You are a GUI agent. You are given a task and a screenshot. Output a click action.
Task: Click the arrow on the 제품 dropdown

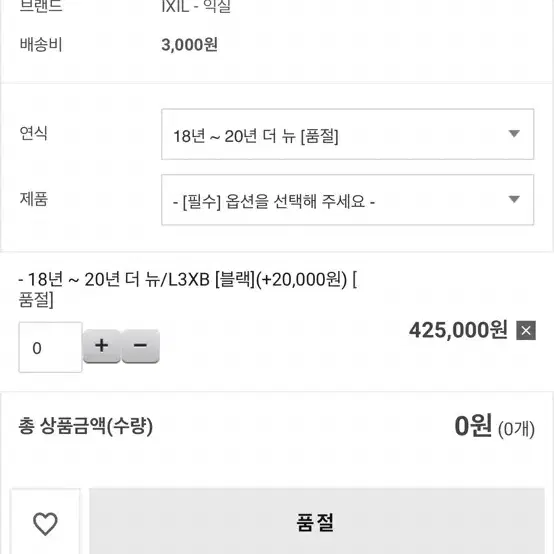point(514,199)
